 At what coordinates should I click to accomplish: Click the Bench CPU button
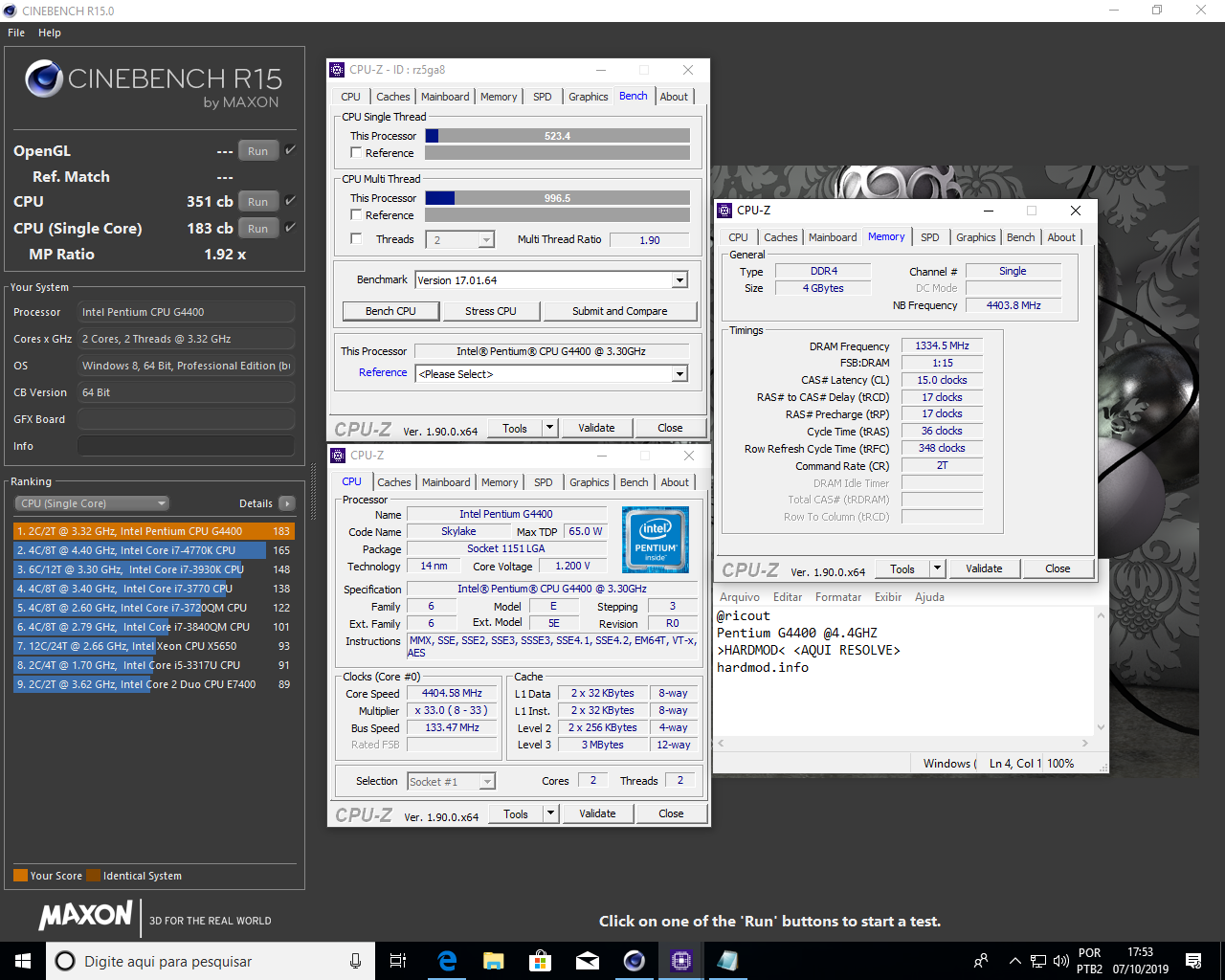(390, 311)
